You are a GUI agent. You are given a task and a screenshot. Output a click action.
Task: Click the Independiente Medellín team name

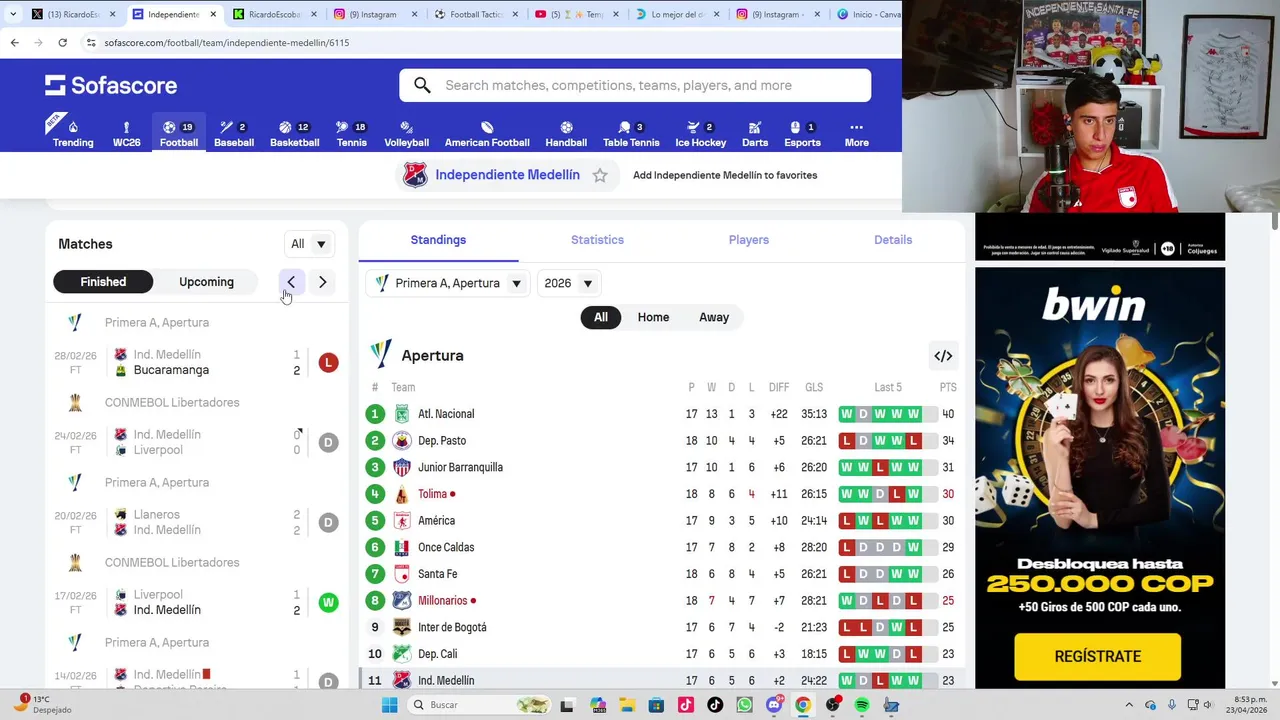click(x=507, y=175)
